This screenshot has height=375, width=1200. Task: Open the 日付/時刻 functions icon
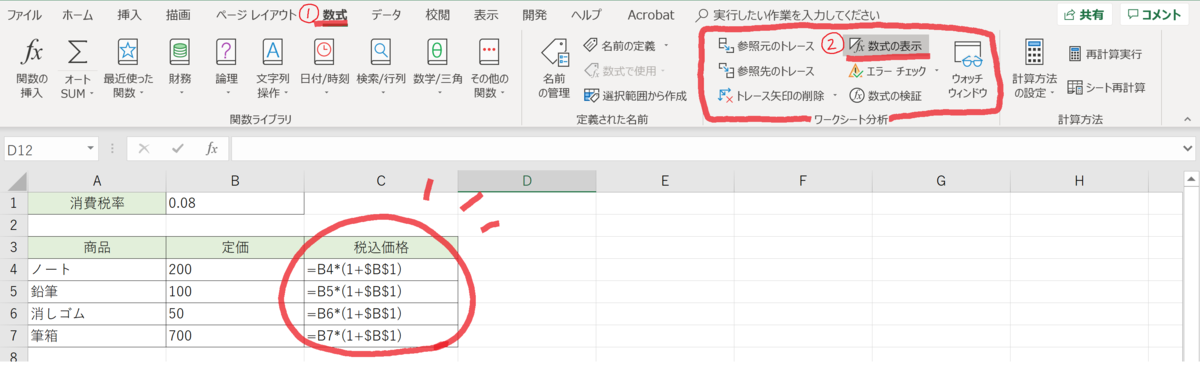[324, 51]
